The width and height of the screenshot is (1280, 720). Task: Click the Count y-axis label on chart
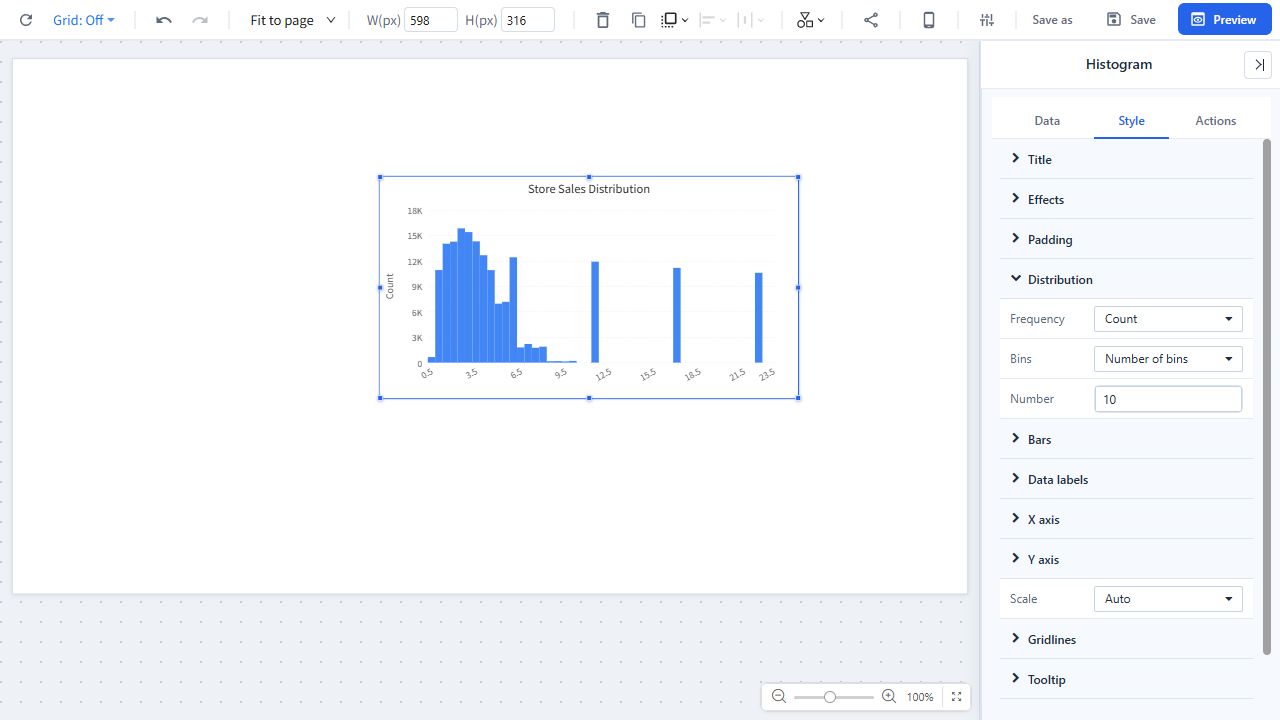390,286
